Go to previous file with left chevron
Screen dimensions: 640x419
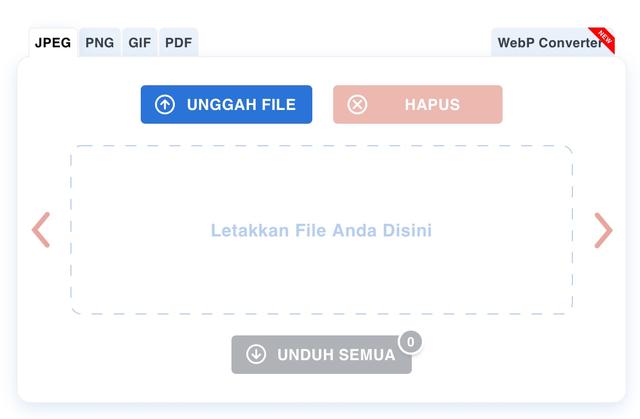[41, 230]
